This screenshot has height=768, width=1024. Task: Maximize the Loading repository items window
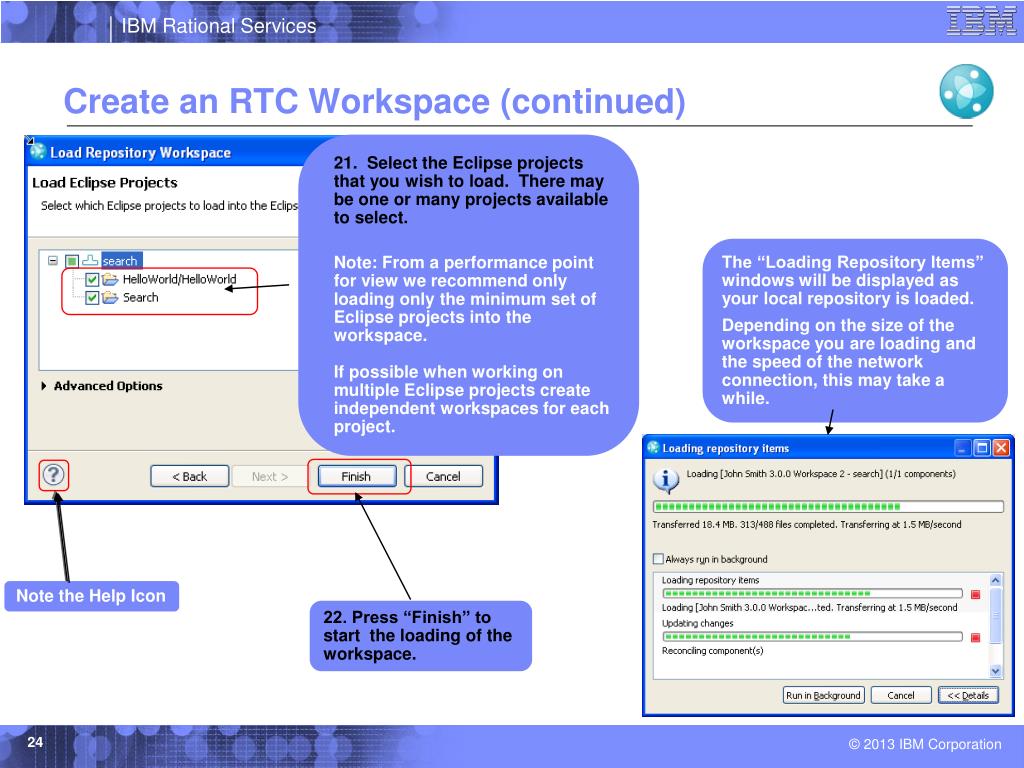[x=982, y=448]
